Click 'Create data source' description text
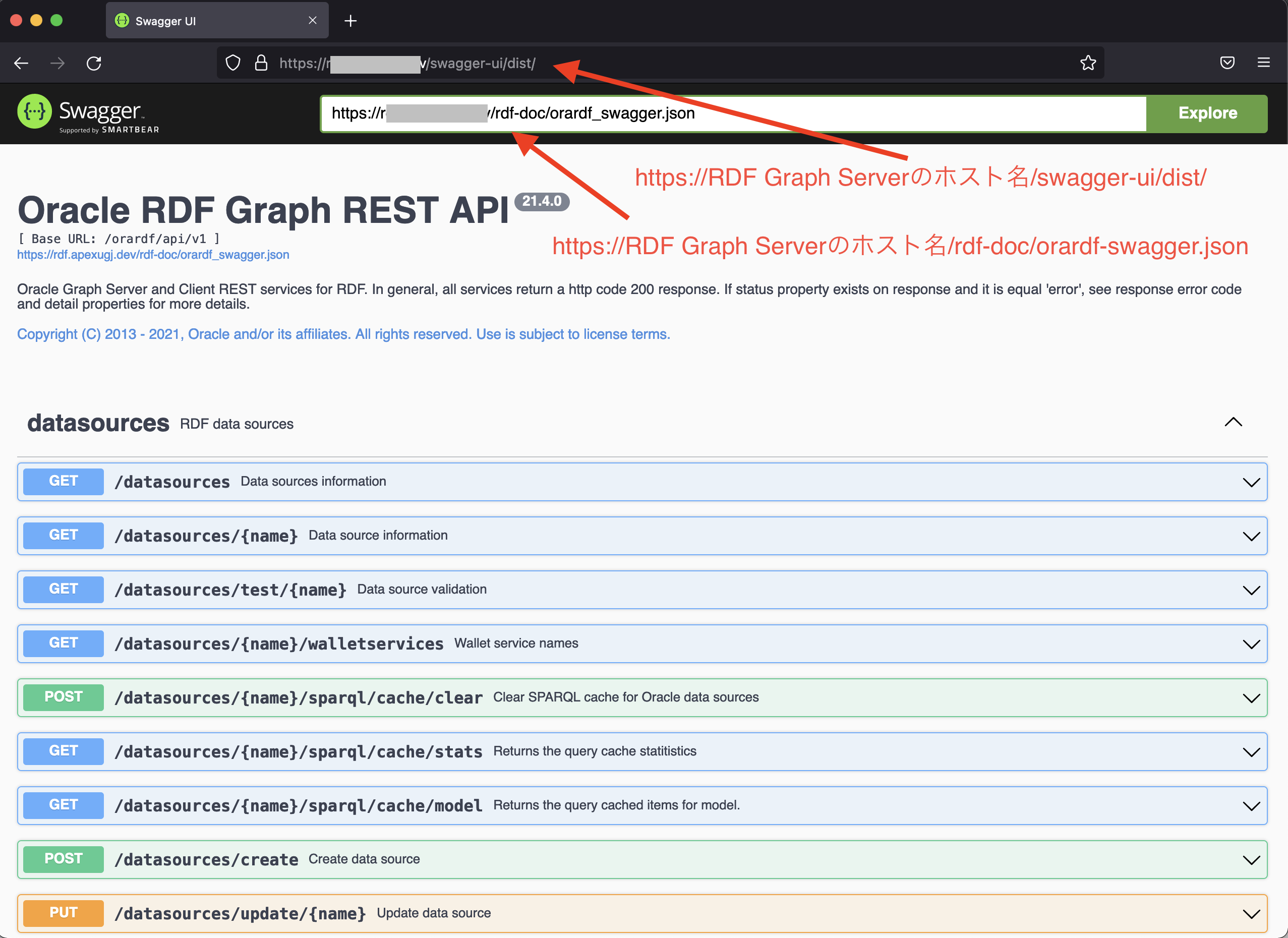1288x938 pixels. click(x=364, y=859)
